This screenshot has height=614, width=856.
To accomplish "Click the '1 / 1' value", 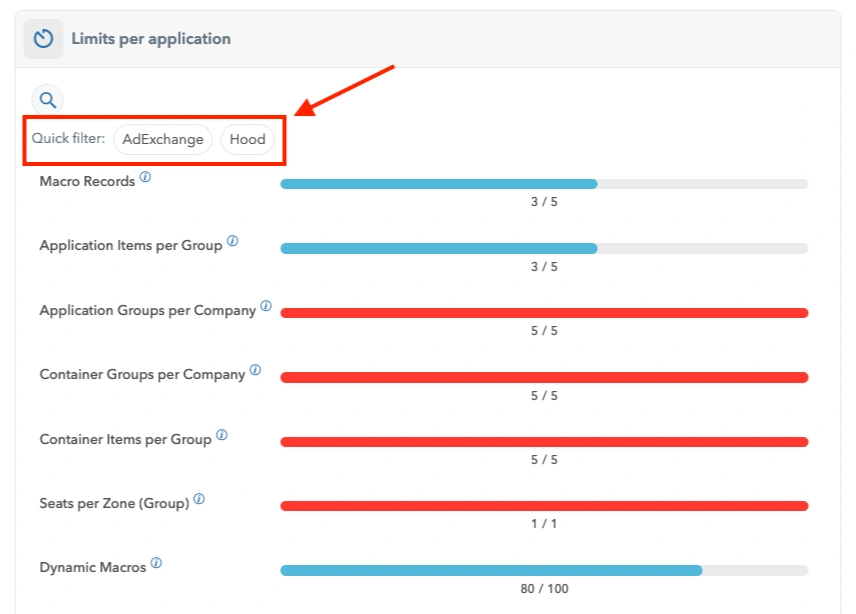I will coord(544,524).
